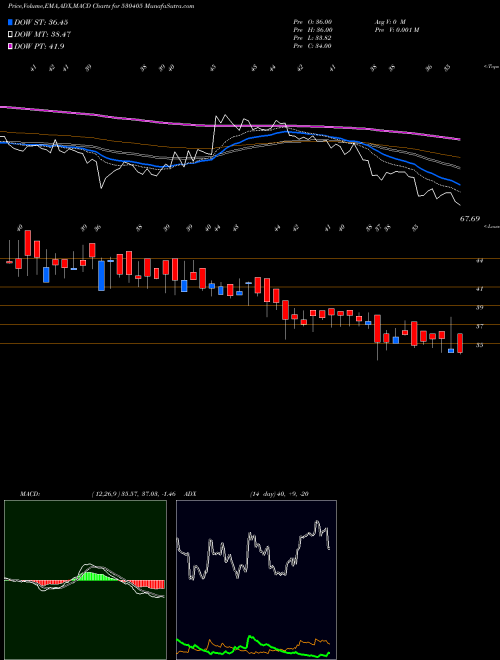
Task: Click the ADX '(14 day)' parameter values
Action: tap(279, 494)
